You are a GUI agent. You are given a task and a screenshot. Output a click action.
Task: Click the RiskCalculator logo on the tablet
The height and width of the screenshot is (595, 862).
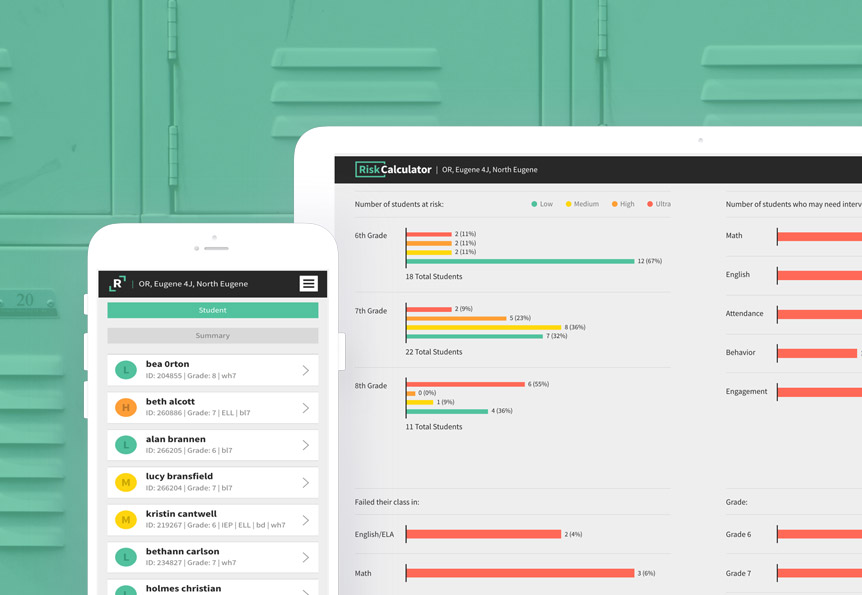[393, 169]
